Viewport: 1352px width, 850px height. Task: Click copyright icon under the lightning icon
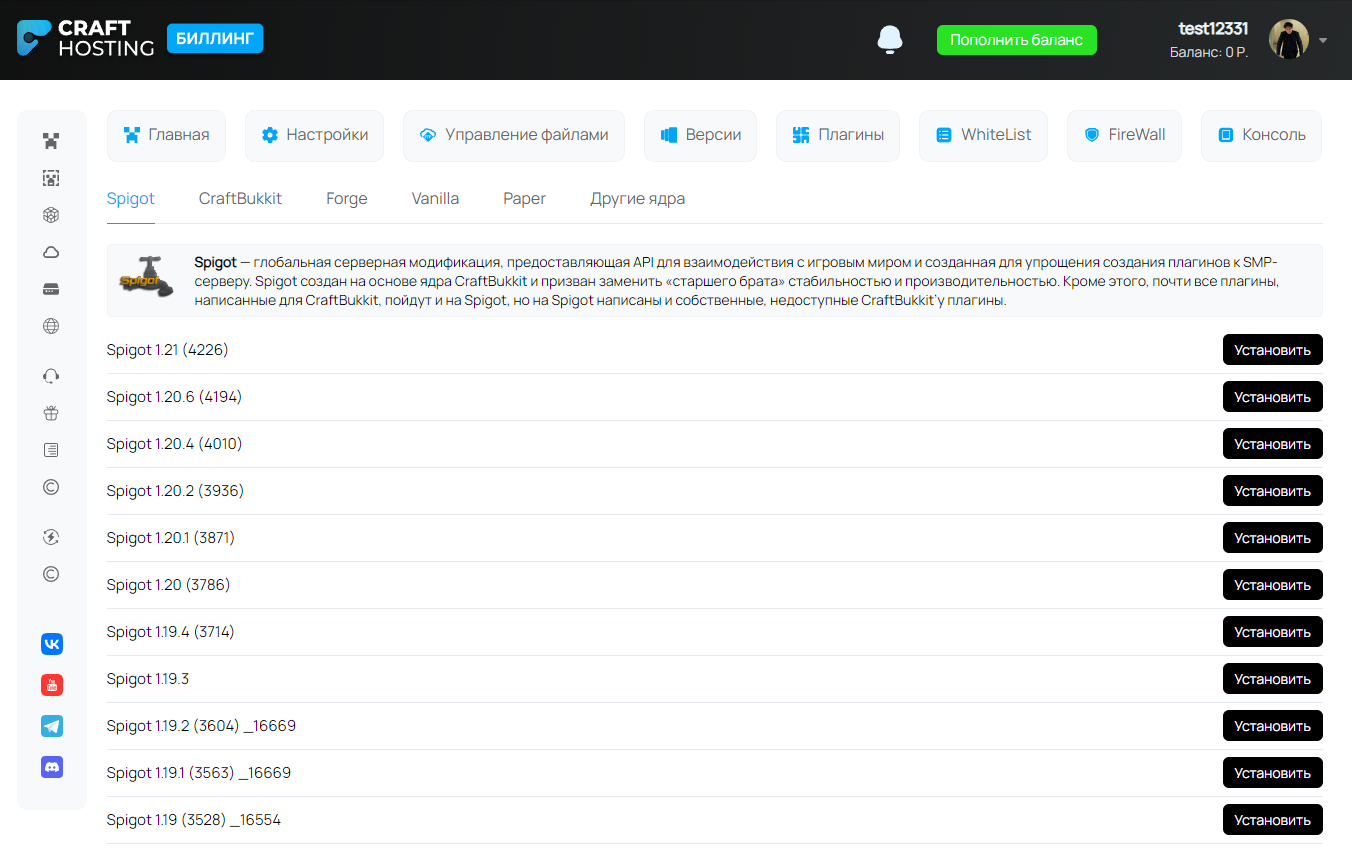click(51, 574)
